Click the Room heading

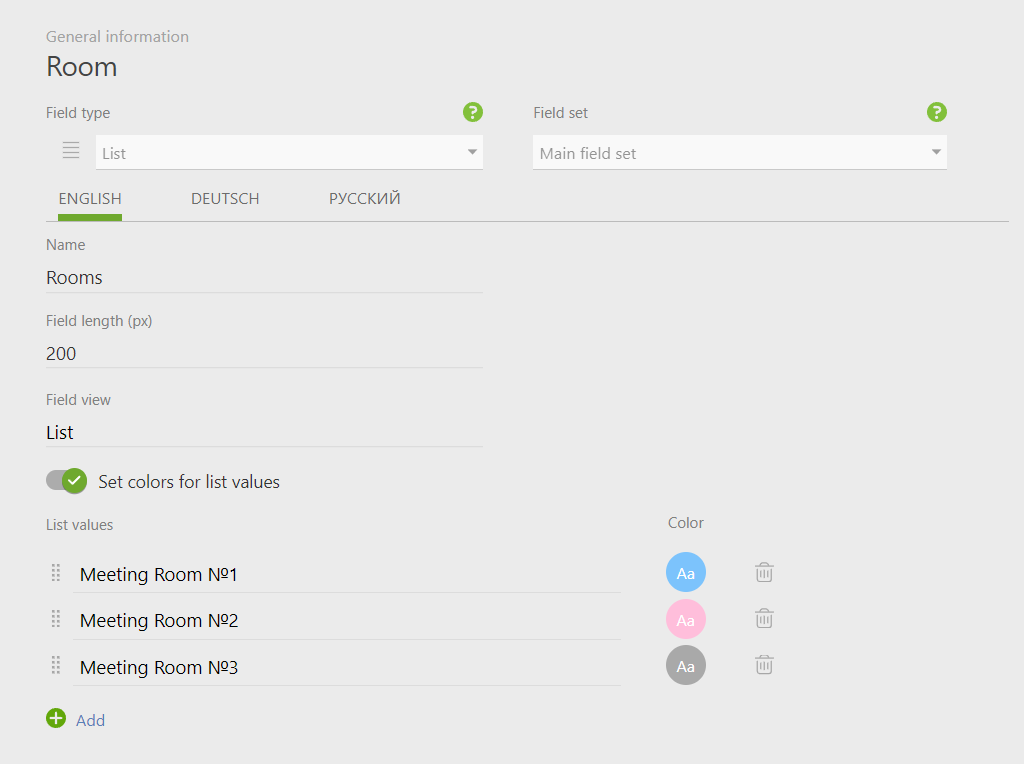pyautogui.click(x=82, y=67)
